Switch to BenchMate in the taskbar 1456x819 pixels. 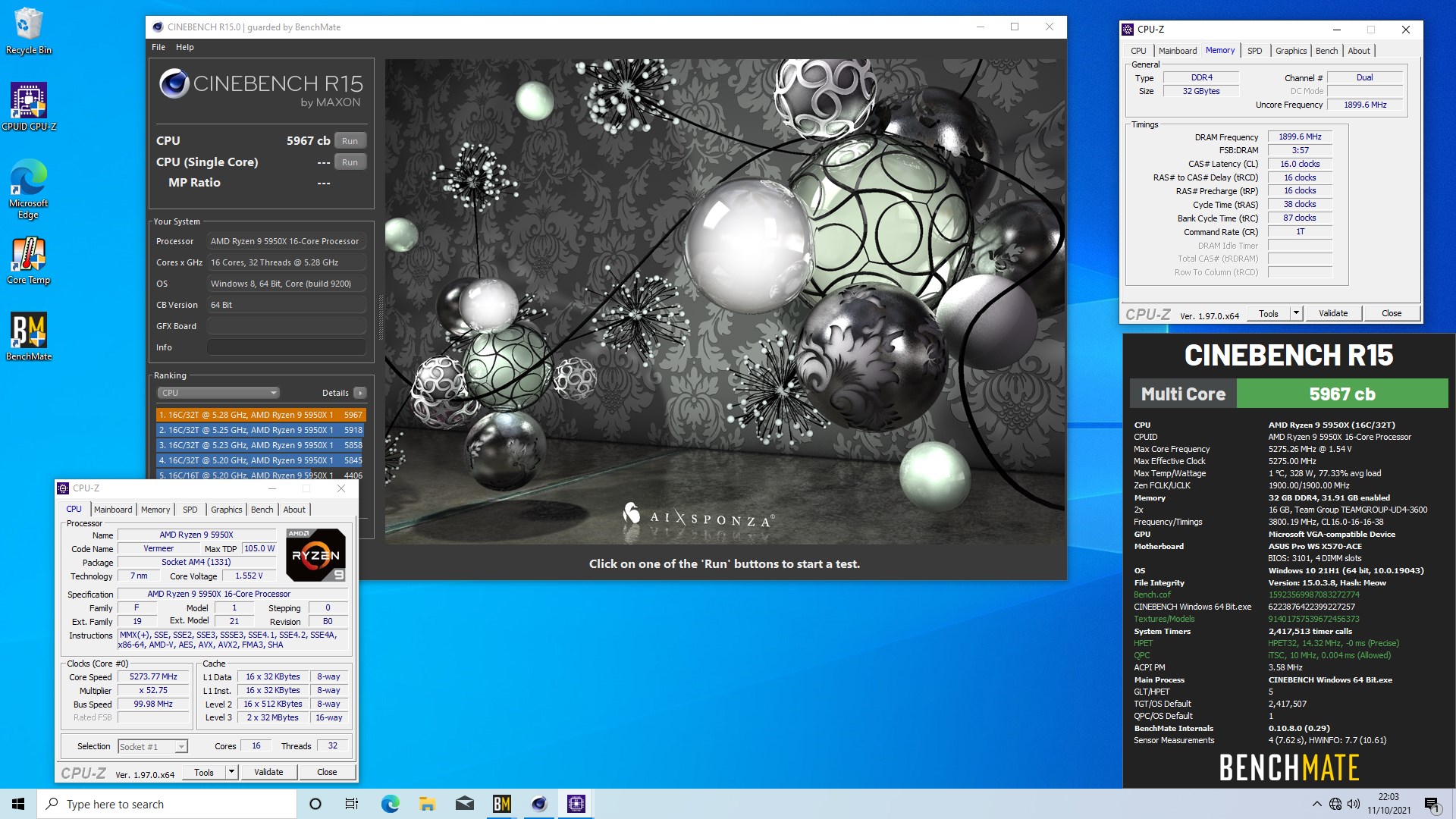coord(502,804)
